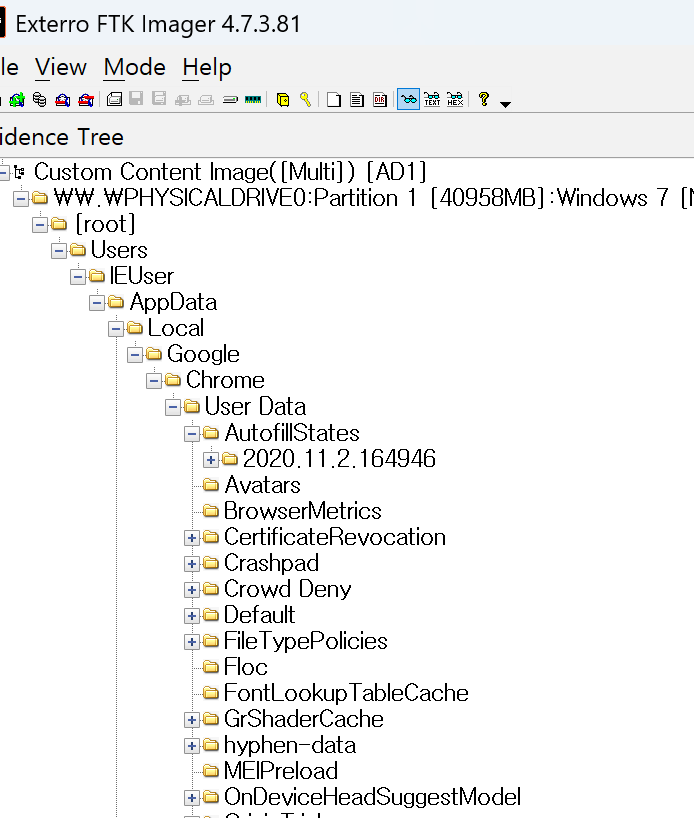
Task: Select the Default folder label
Action: [259, 615]
